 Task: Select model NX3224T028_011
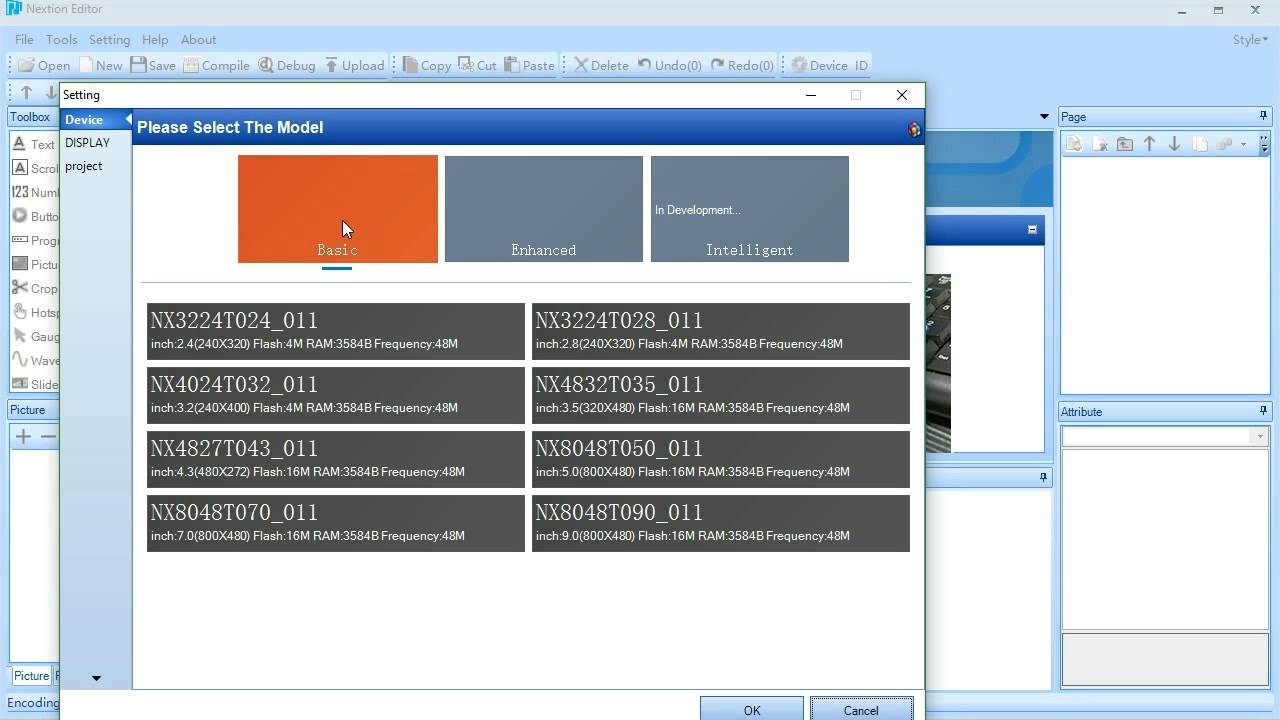pos(721,332)
